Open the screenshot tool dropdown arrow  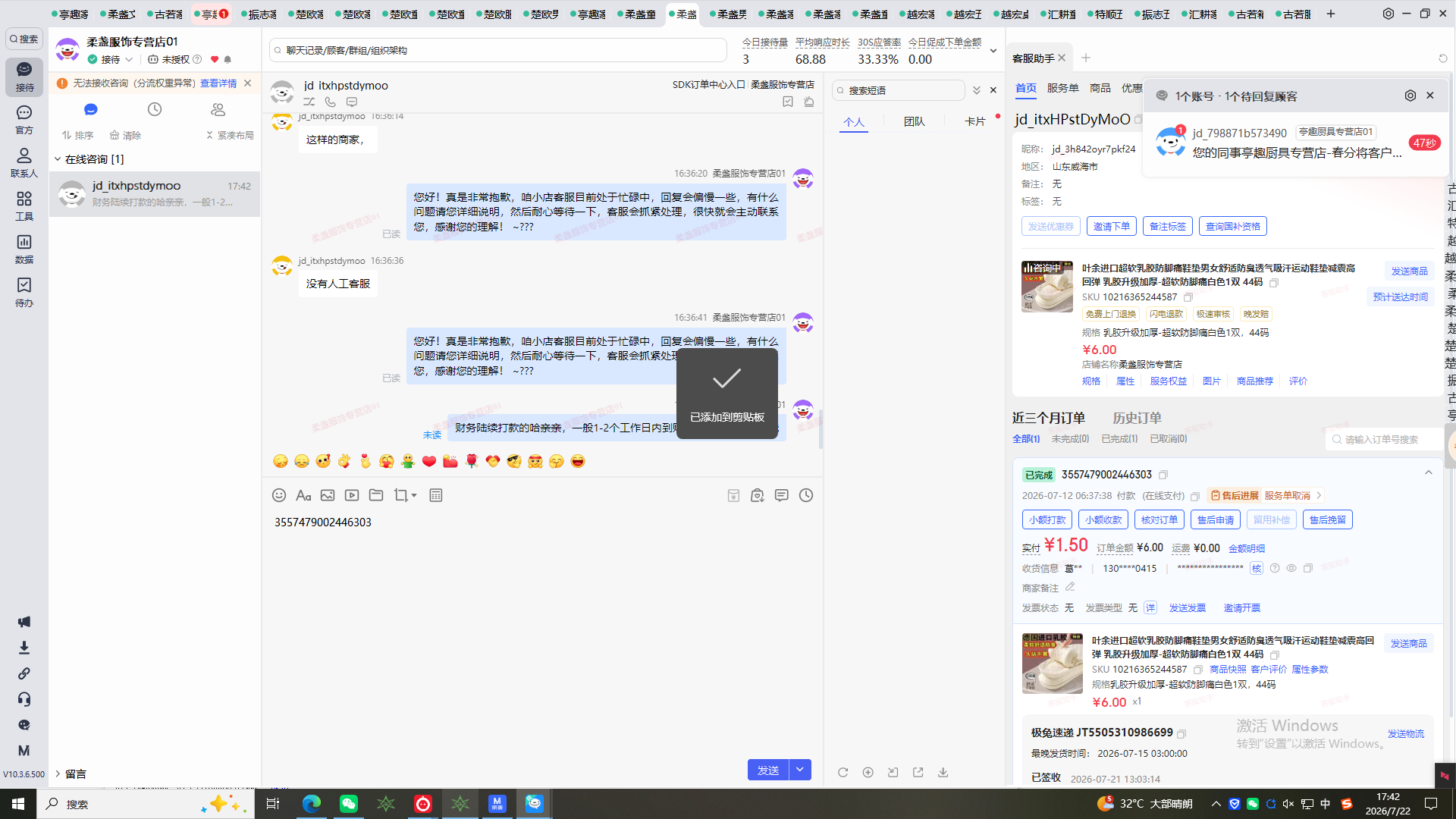[x=414, y=496]
